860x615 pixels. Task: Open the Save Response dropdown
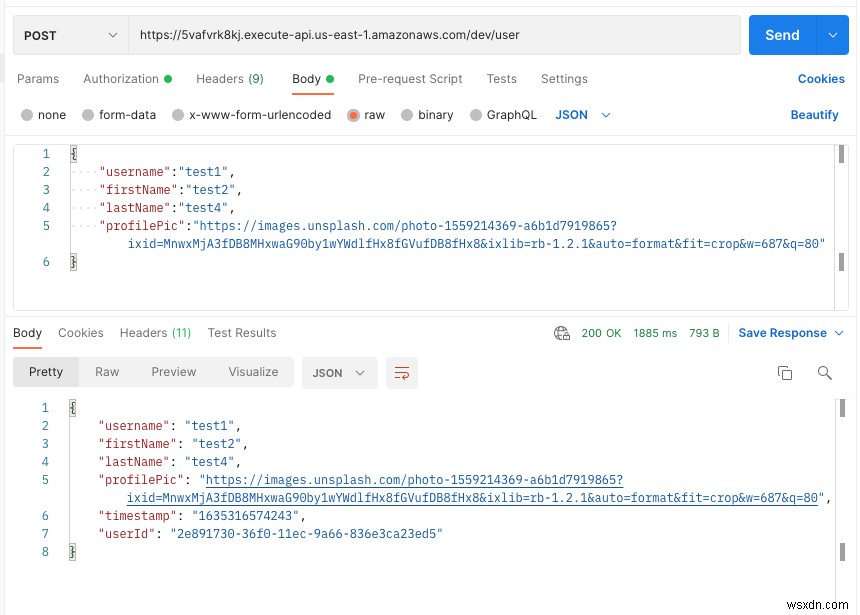click(x=784, y=333)
